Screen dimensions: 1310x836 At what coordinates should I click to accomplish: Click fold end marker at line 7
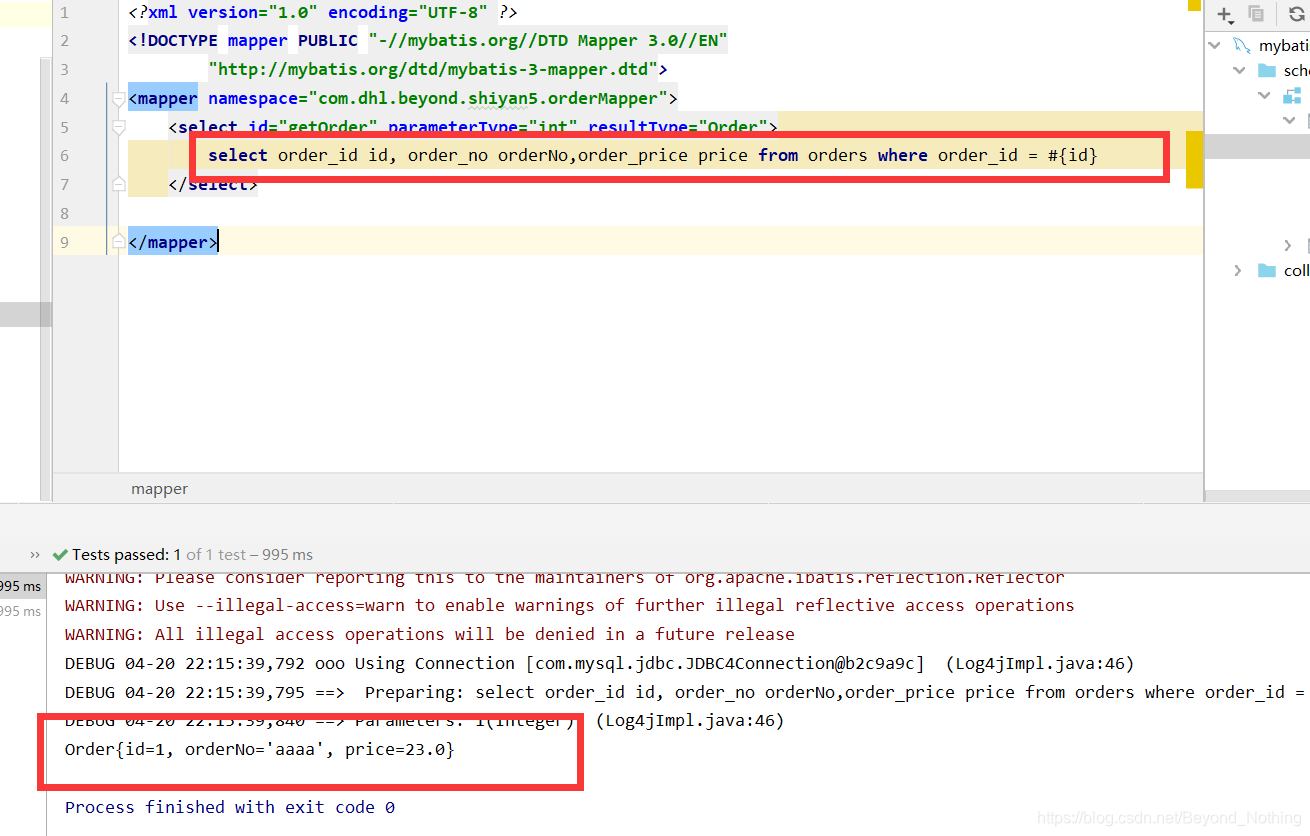click(x=119, y=184)
